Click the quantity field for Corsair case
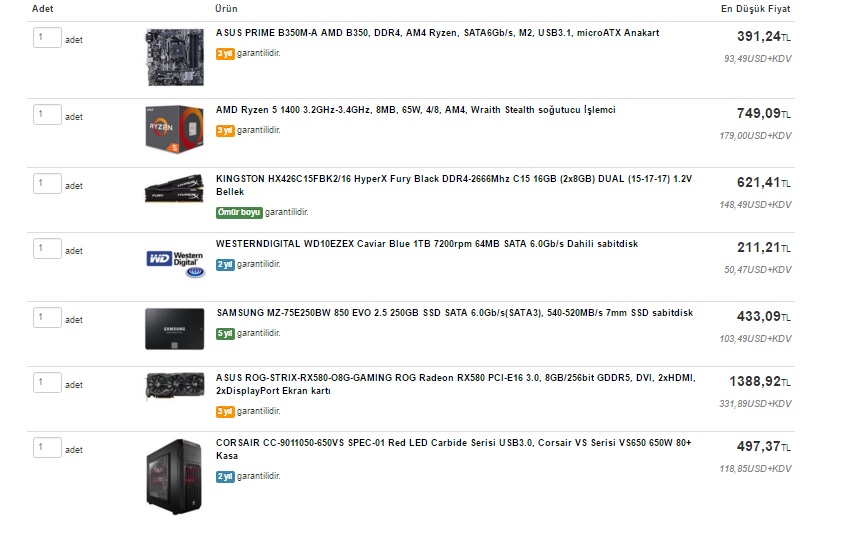The width and height of the screenshot is (844, 533). (47, 447)
